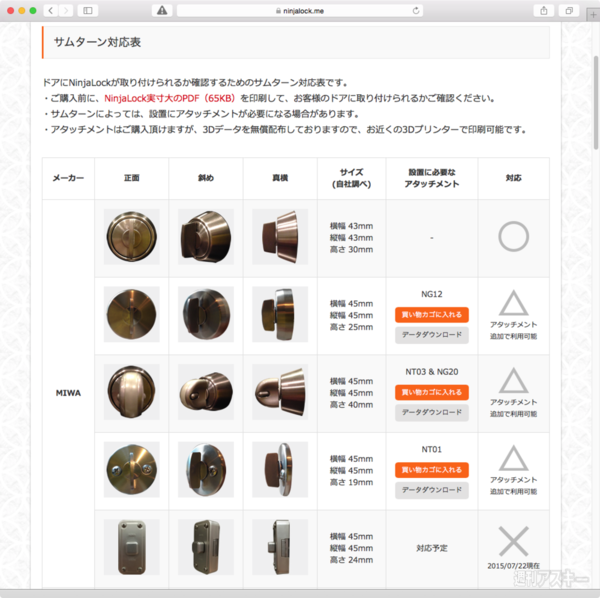
Task: Click diagonal photo in NG12 row
Action: point(205,314)
